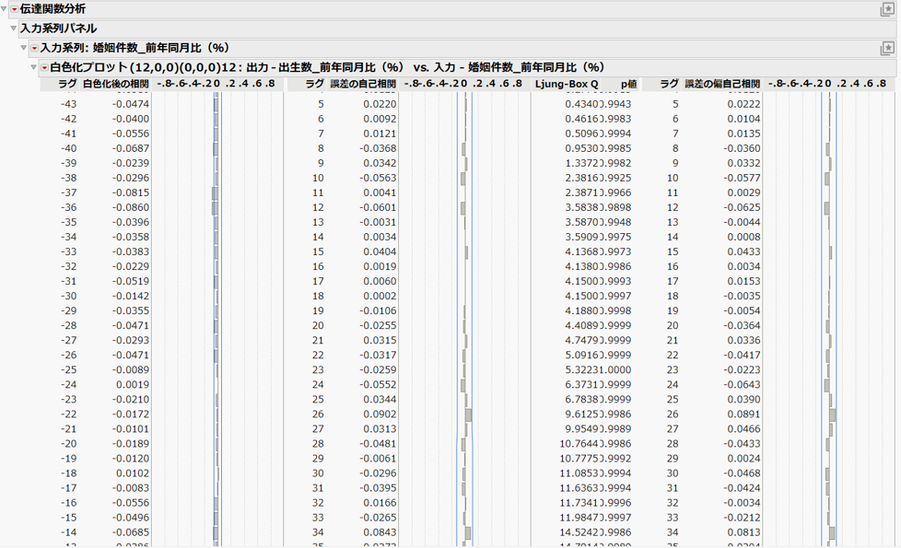
Task: Select partial autocorrelation value 0.0891
Action: coord(744,414)
